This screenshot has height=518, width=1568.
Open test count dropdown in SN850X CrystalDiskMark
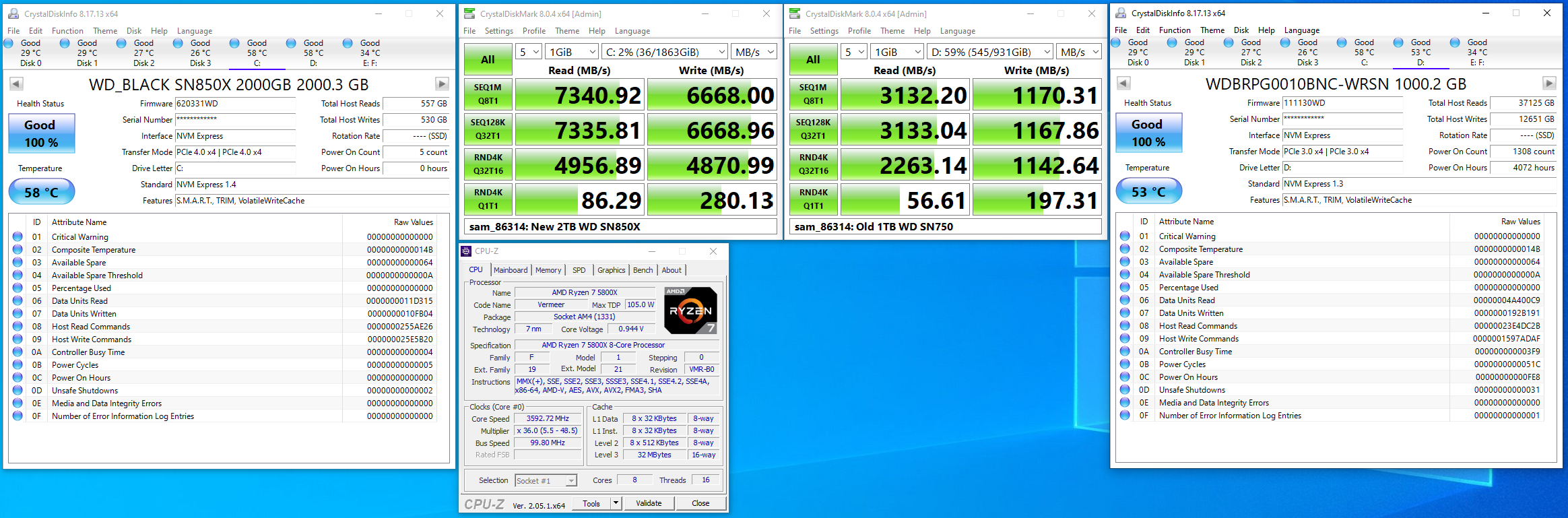[529, 52]
